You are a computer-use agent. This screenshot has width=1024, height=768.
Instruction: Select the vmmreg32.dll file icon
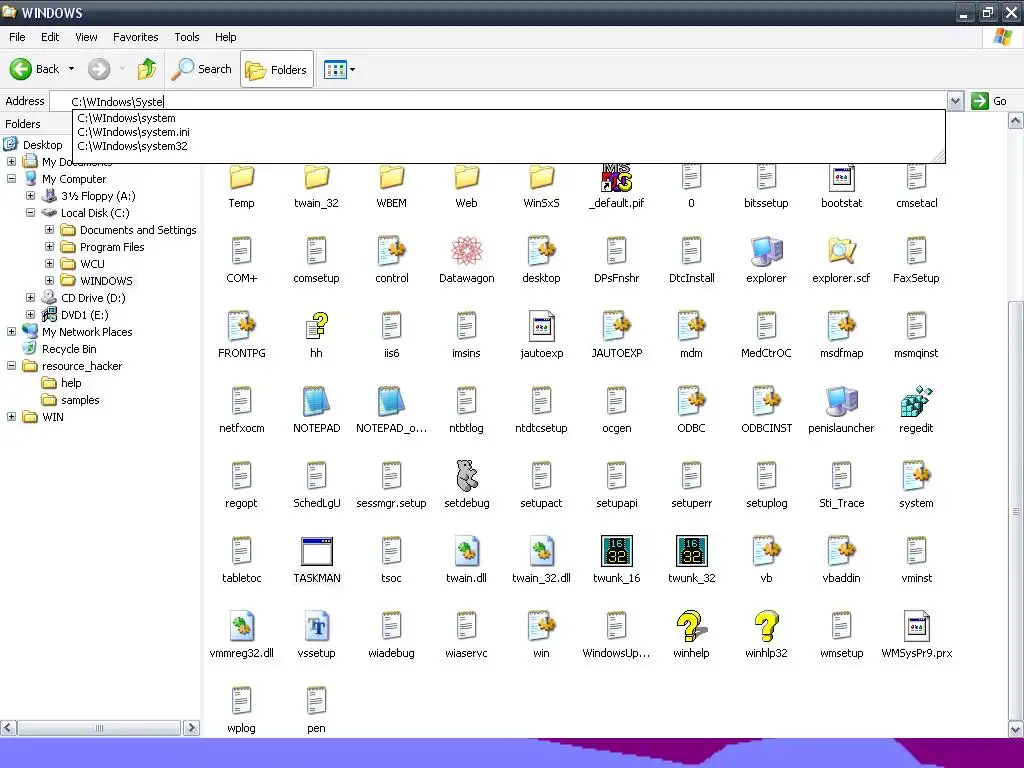(x=241, y=626)
